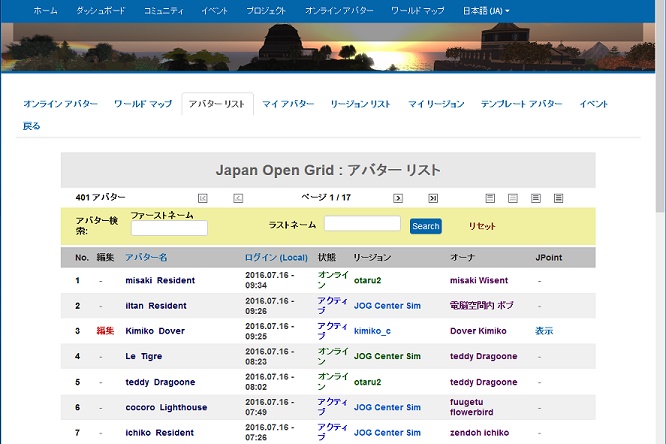
Task: Open コミュニティ in the top navigation
Action: [164, 11]
